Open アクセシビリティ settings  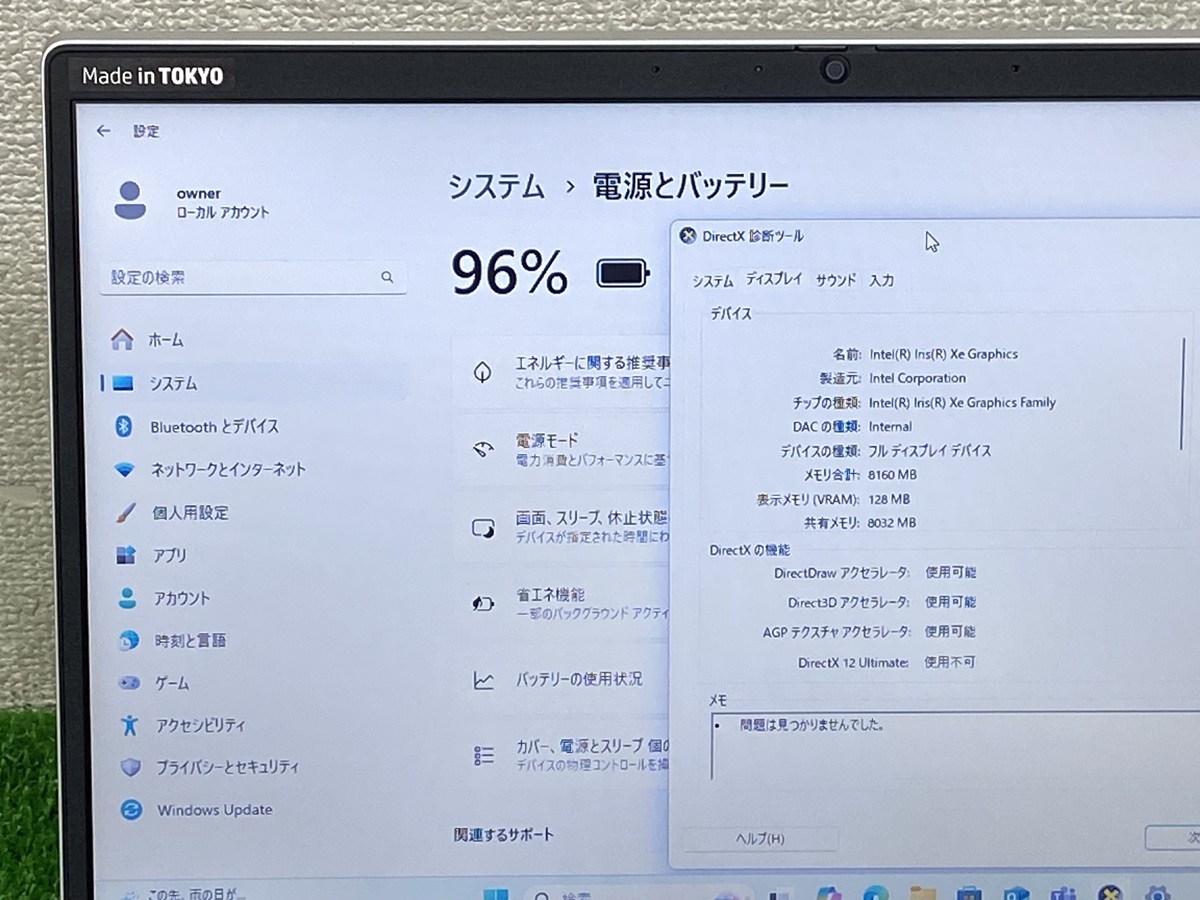pos(253,725)
